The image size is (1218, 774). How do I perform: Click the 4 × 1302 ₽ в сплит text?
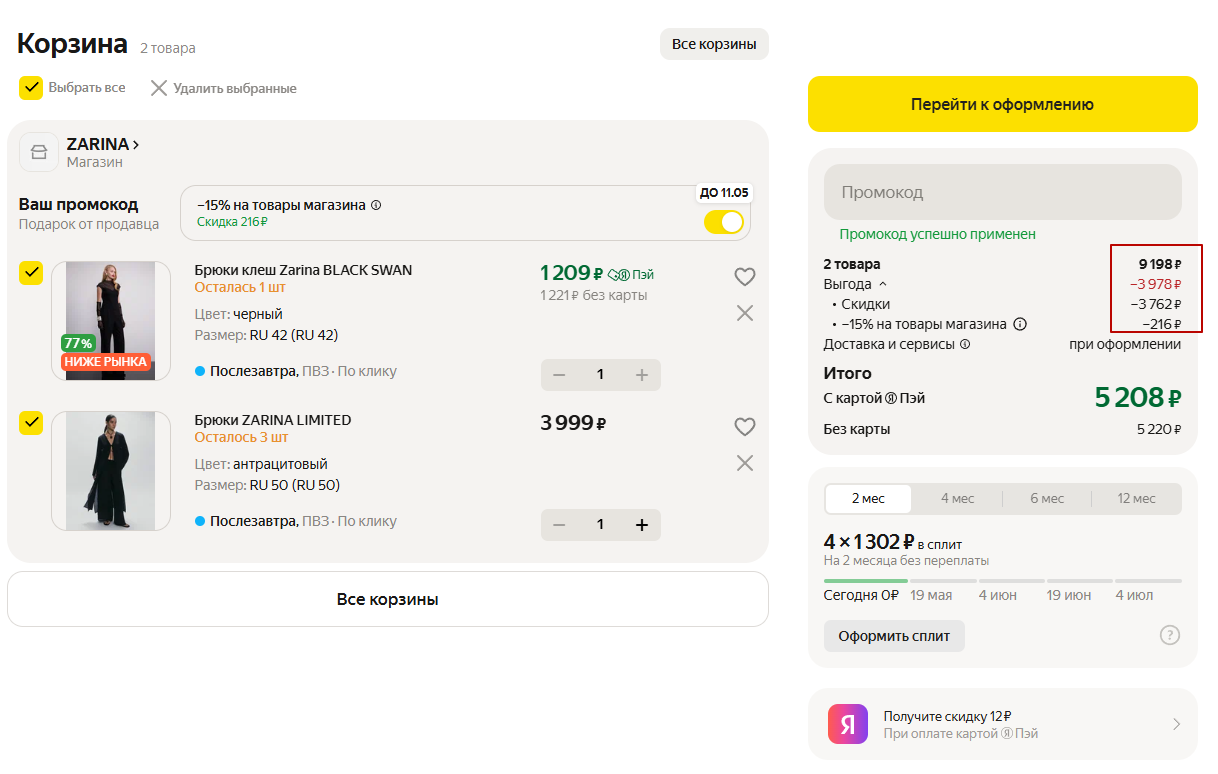coord(892,542)
